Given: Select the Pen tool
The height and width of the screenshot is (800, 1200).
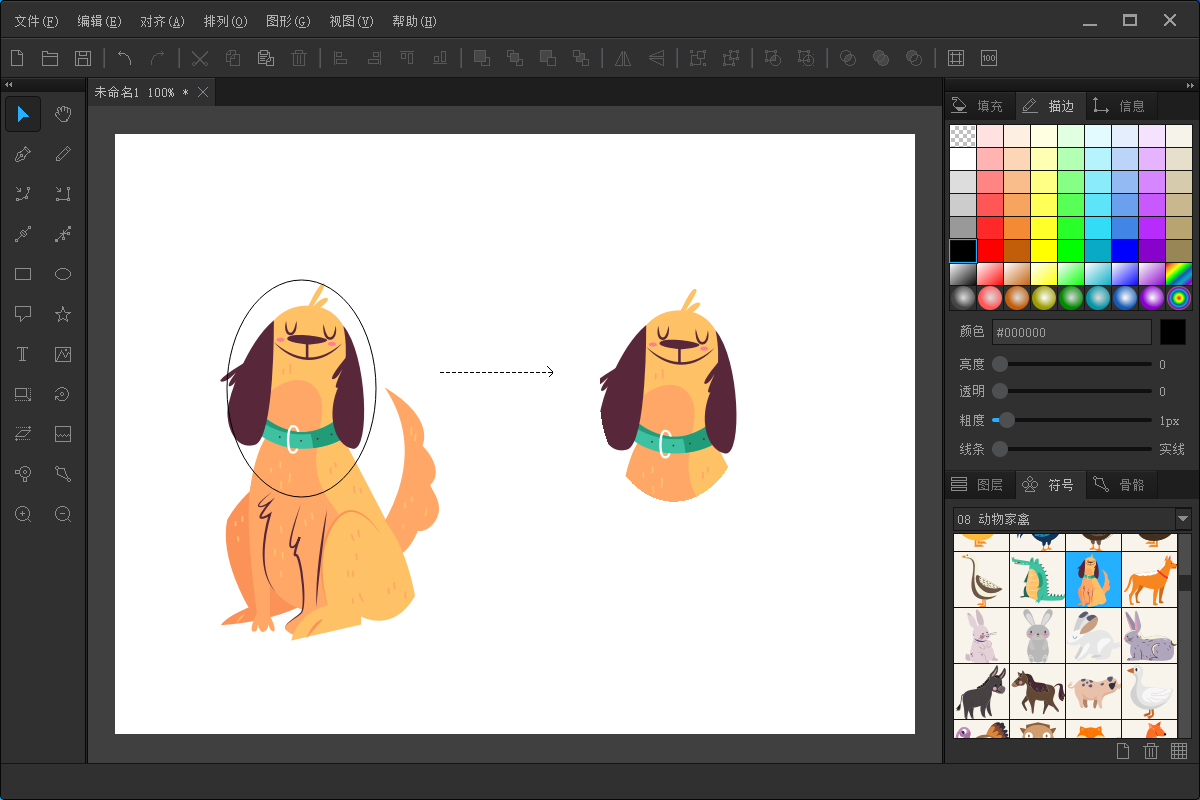Looking at the screenshot, I should point(23,154).
